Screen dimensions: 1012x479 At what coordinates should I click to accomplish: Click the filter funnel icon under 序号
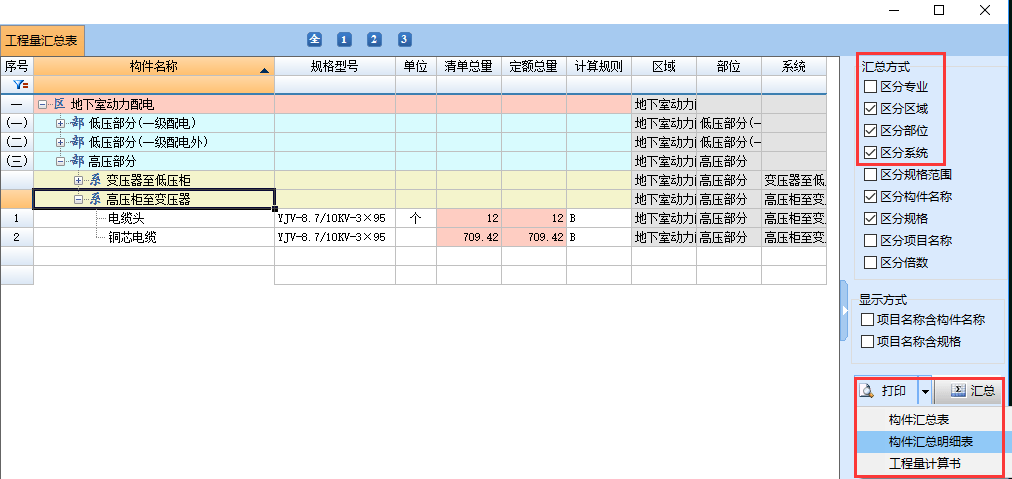click(x=20, y=85)
